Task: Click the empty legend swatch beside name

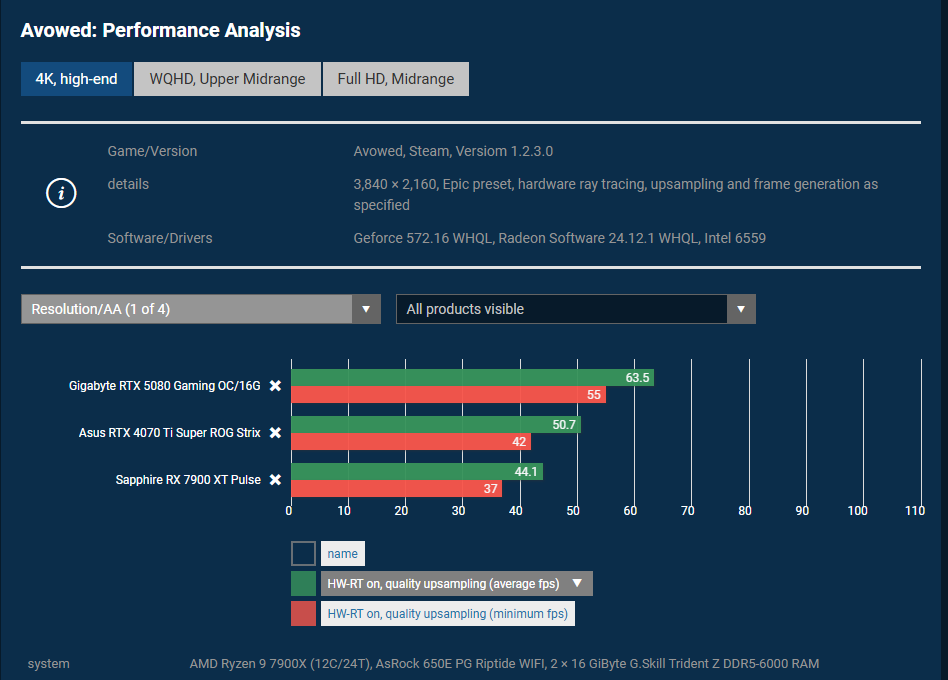Action: coord(304,554)
